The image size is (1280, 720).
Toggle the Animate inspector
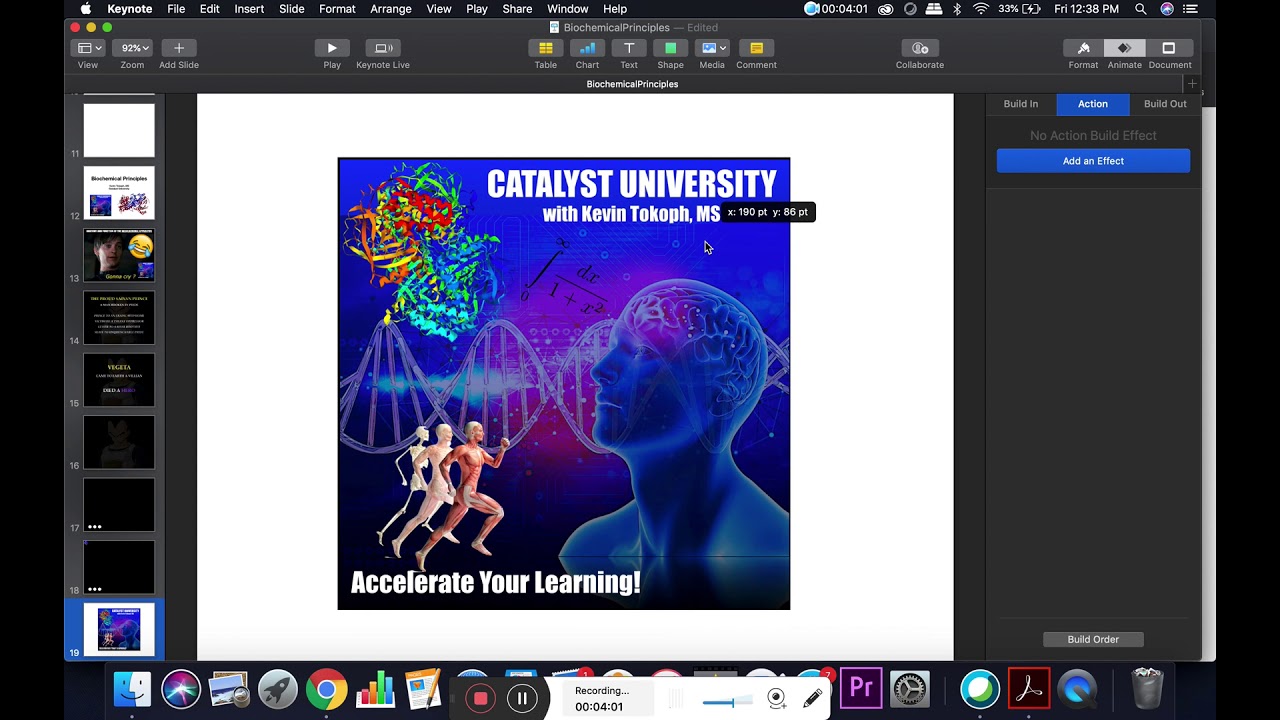pos(1125,48)
